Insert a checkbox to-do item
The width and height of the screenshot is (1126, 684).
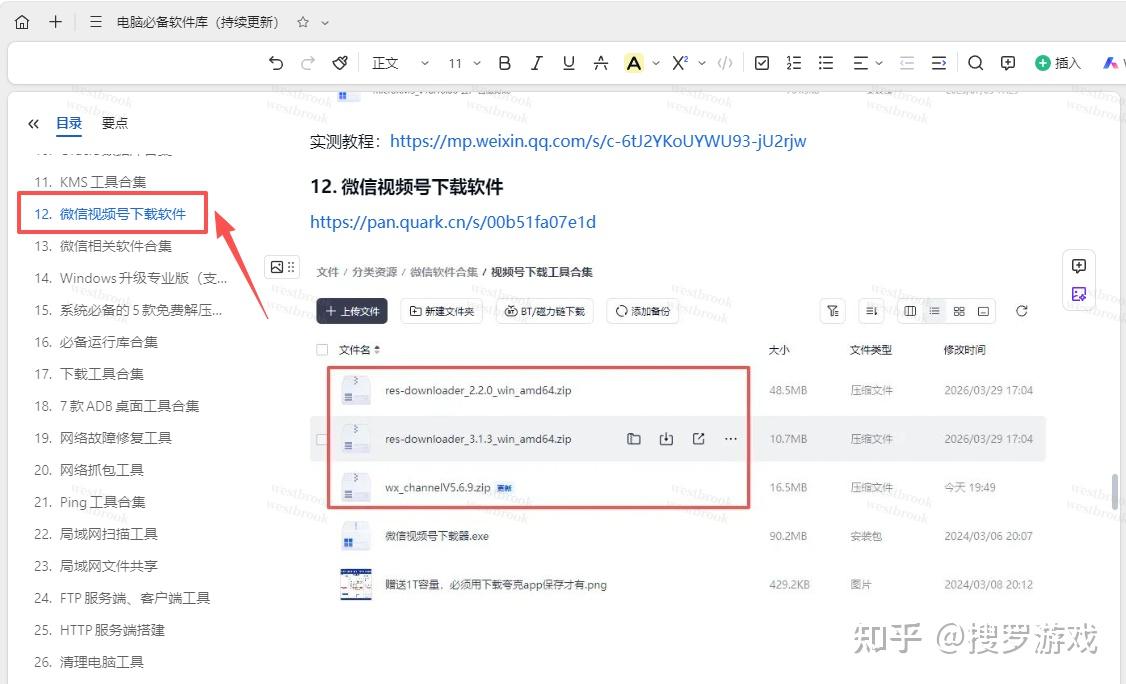(762, 63)
